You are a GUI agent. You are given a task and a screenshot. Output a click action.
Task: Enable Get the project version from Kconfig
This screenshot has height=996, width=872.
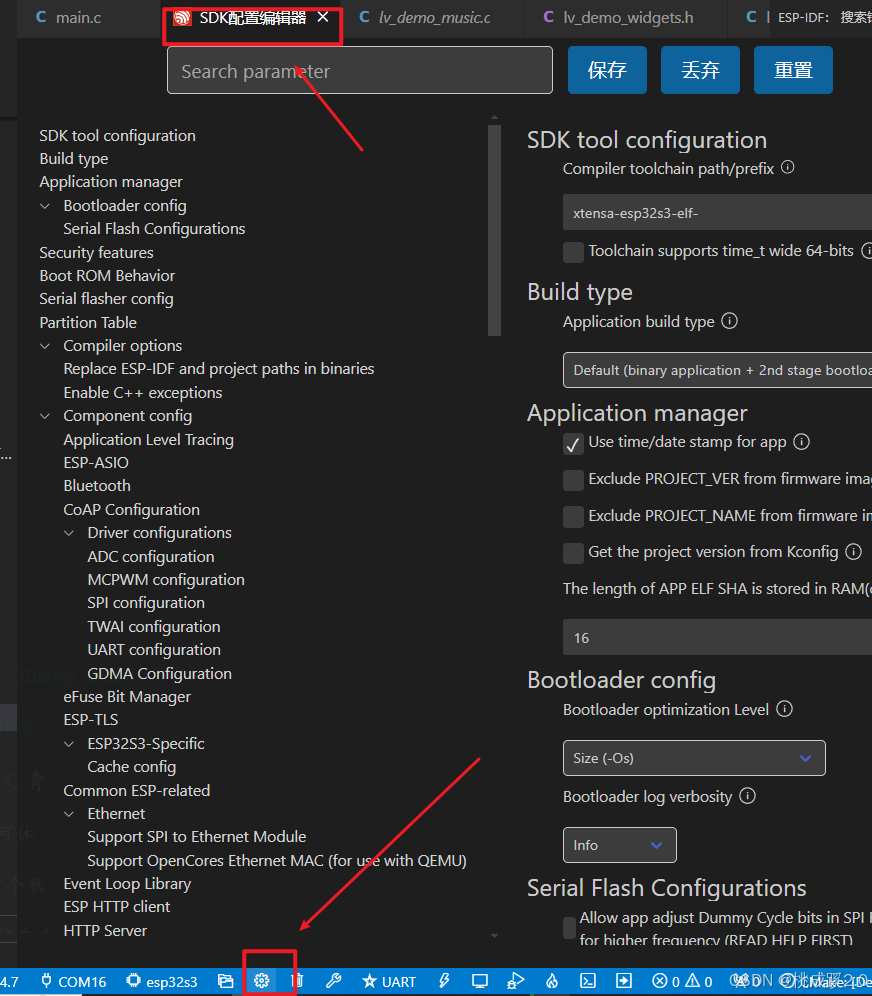(573, 553)
